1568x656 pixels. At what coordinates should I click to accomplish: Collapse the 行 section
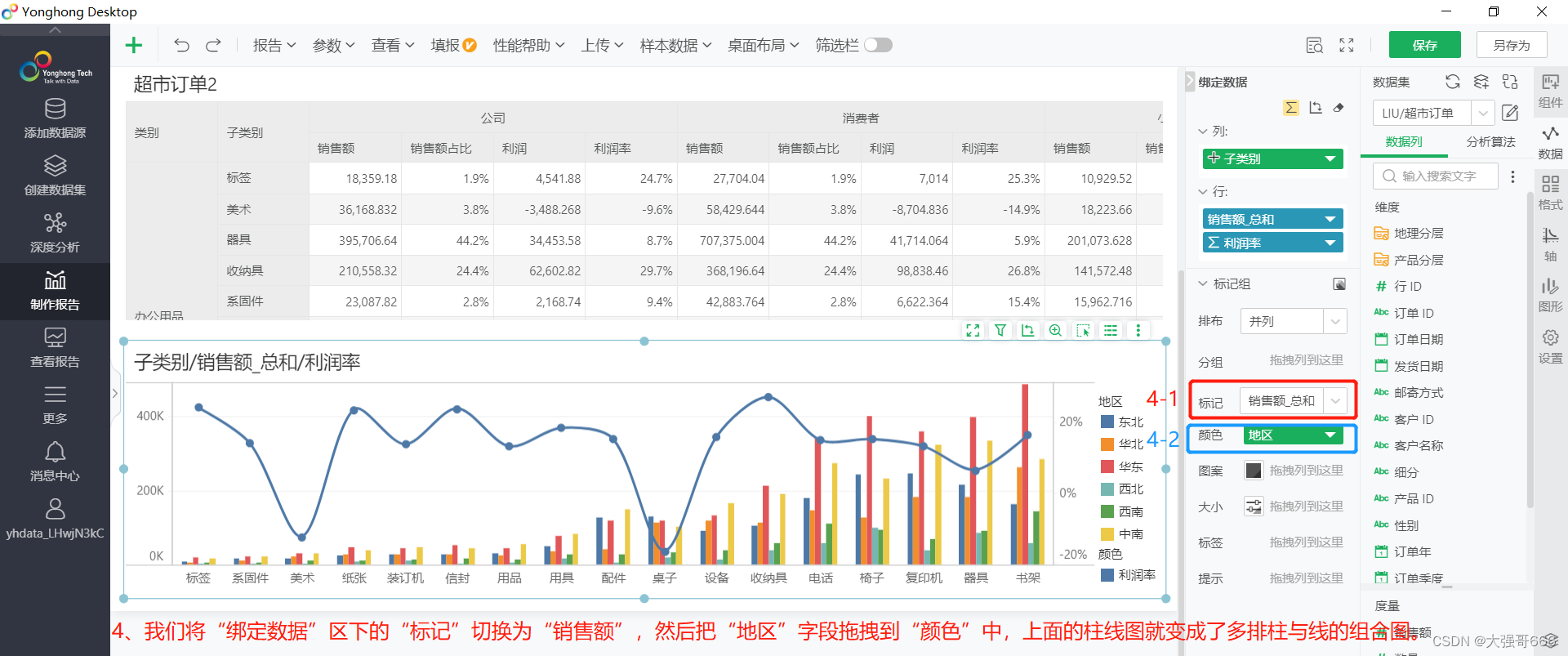[1203, 192]
